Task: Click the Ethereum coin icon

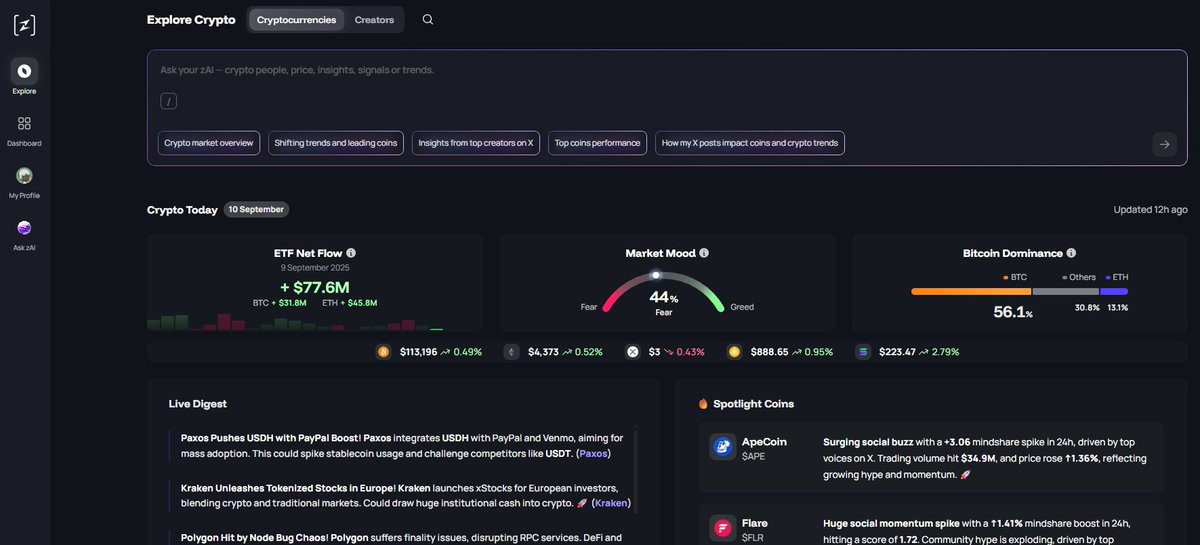Action: pos(512,352)
